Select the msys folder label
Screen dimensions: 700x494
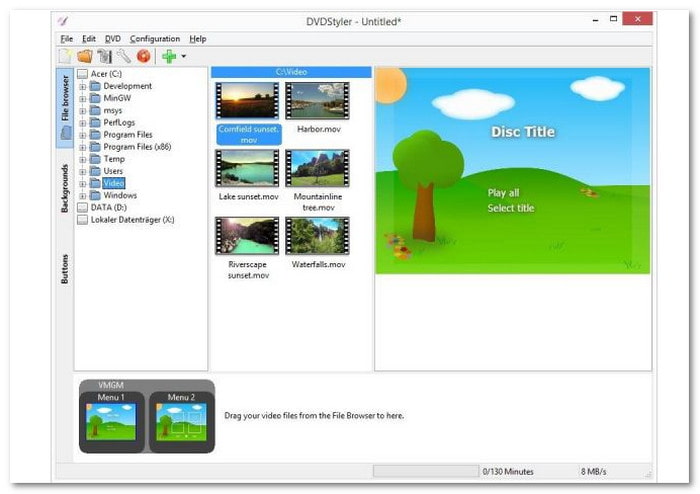[112, 110]
